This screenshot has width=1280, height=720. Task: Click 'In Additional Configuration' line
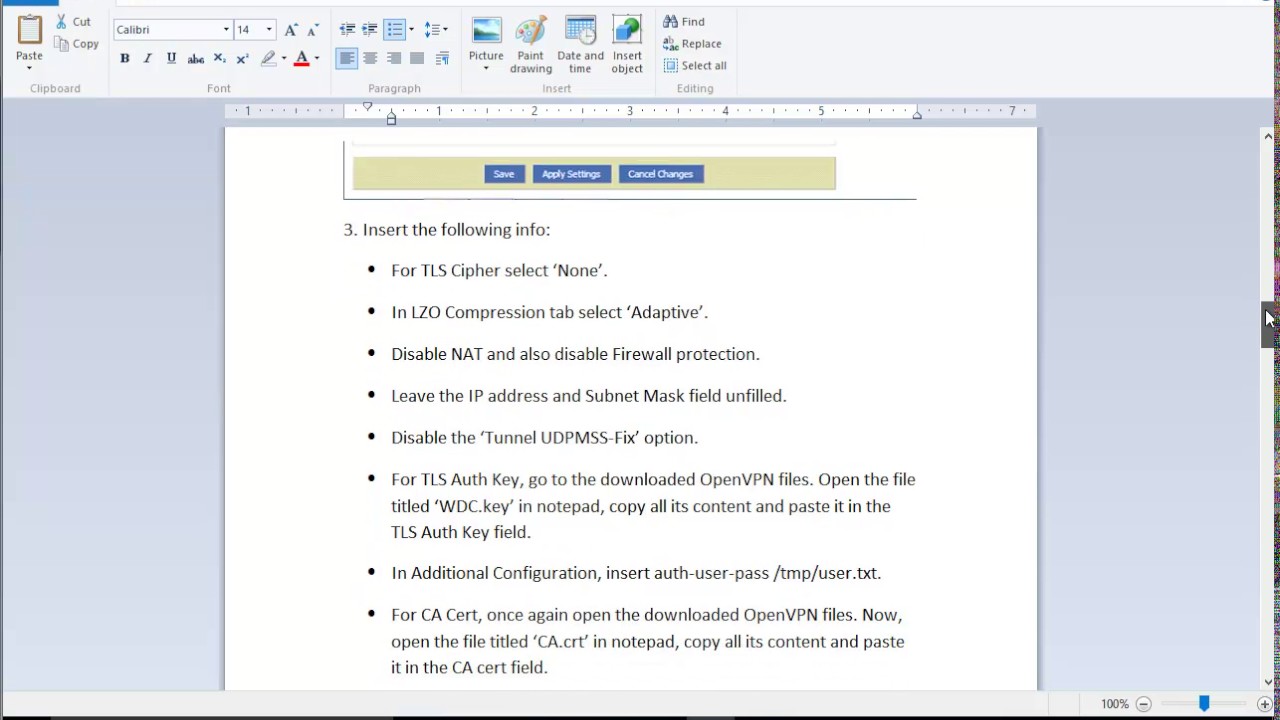coord(636,573)
